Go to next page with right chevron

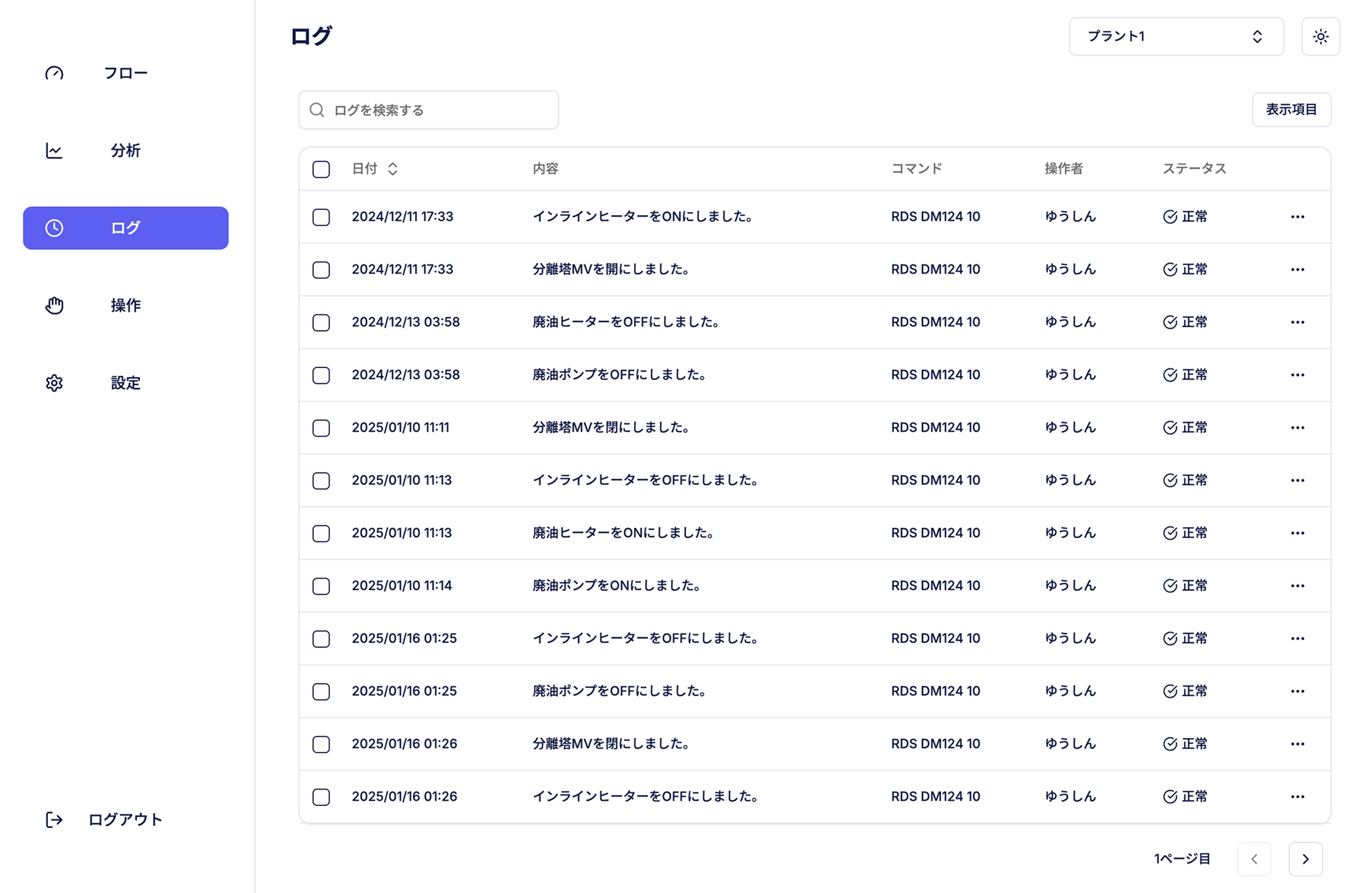pos(1305,859)
